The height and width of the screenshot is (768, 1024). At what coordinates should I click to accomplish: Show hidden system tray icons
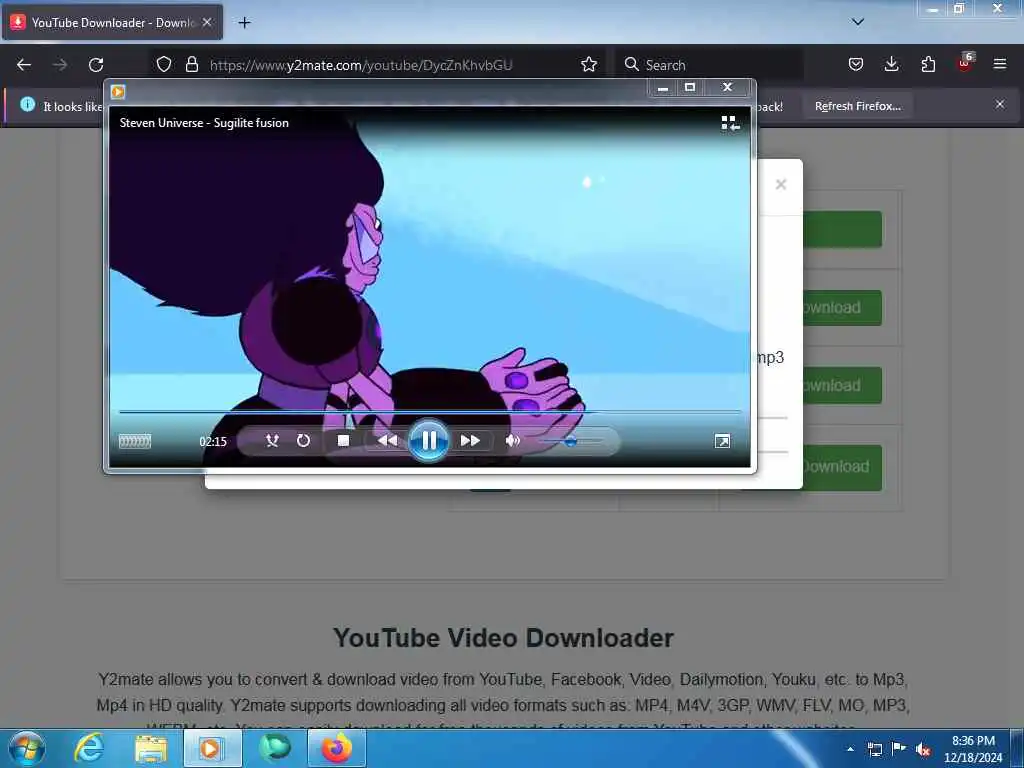pos(850,749)
